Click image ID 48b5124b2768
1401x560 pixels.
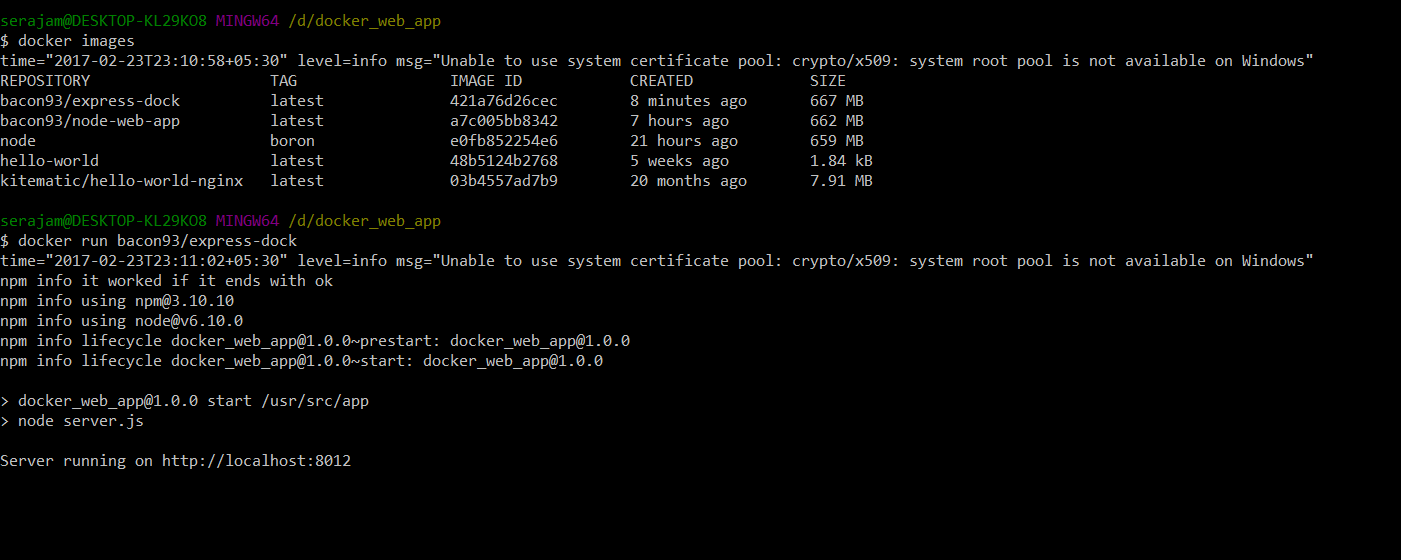504,161
